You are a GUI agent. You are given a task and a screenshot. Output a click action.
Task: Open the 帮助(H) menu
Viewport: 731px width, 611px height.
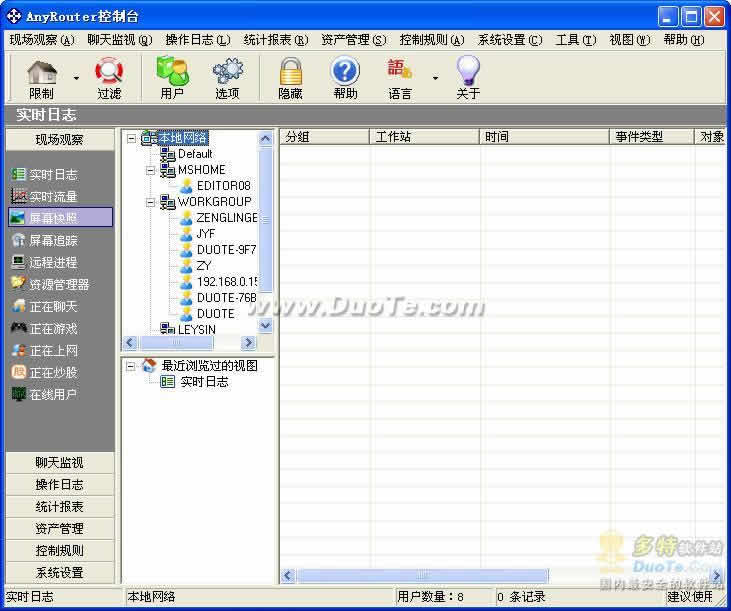(x=684, y=40)
